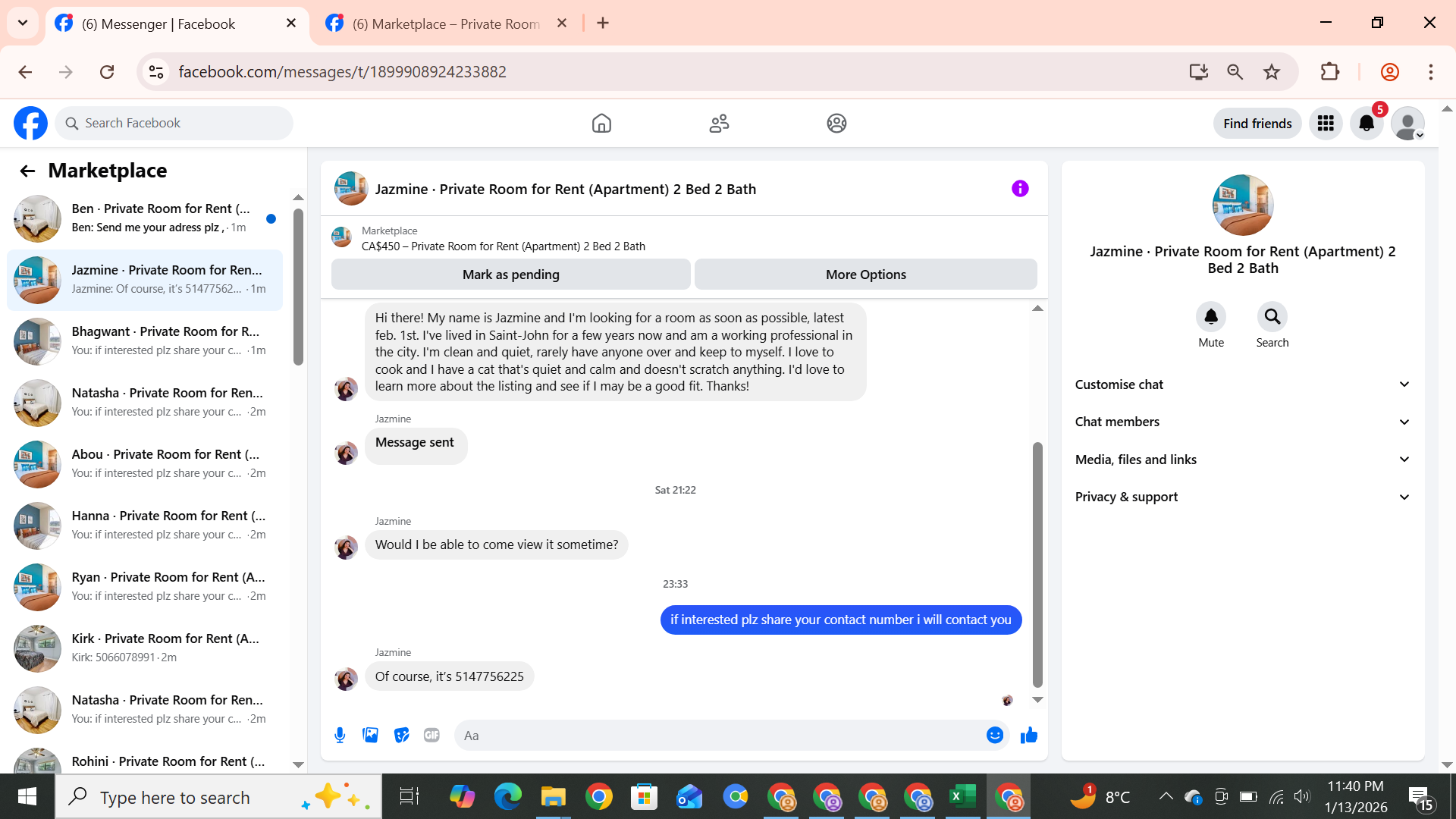Click the More Options button
Image resolution: width=1456 pixels, height=819 pixels.
(x=865, y=275)
